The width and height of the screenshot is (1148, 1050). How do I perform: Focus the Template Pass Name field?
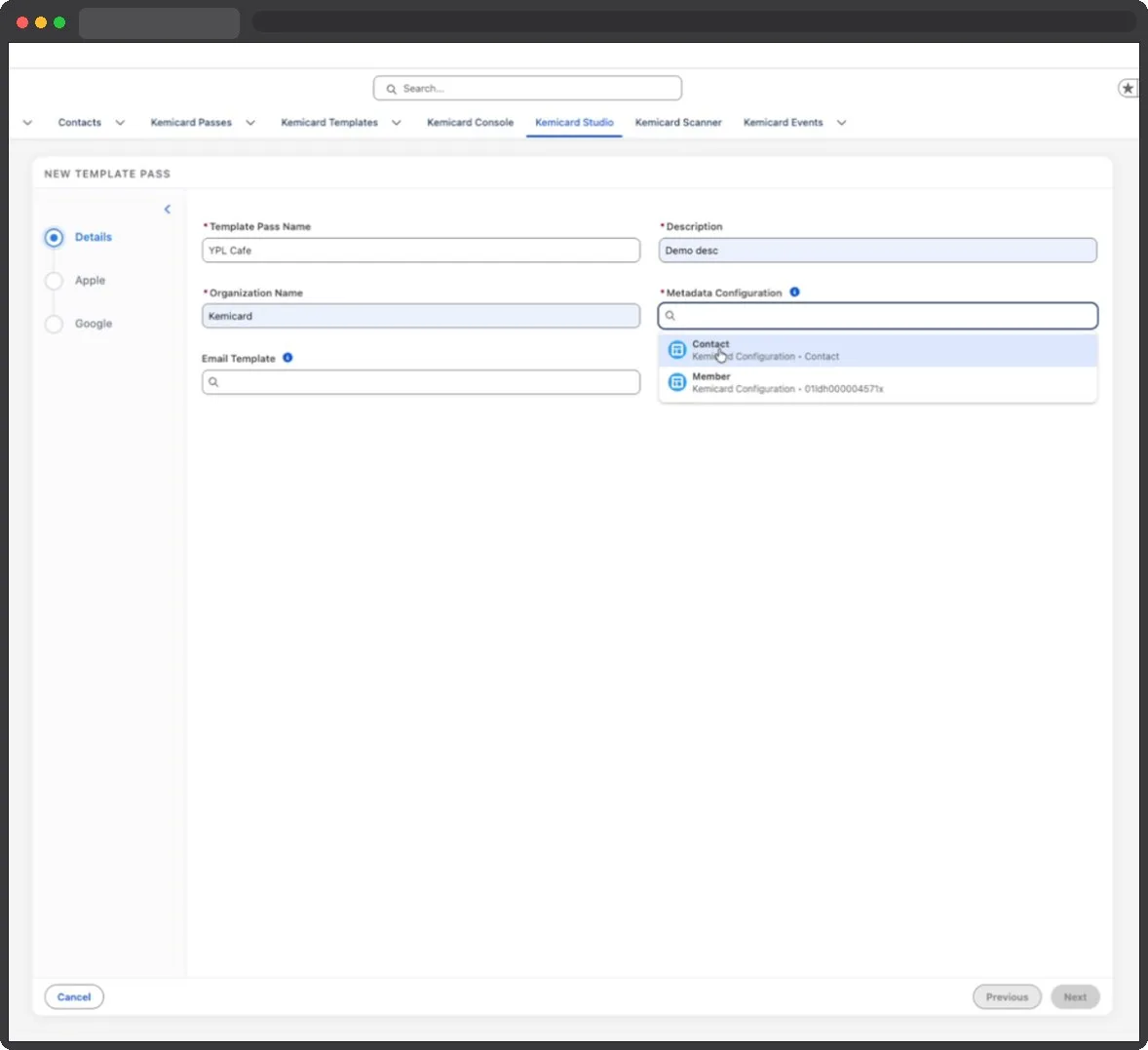[x=421, y=251]
